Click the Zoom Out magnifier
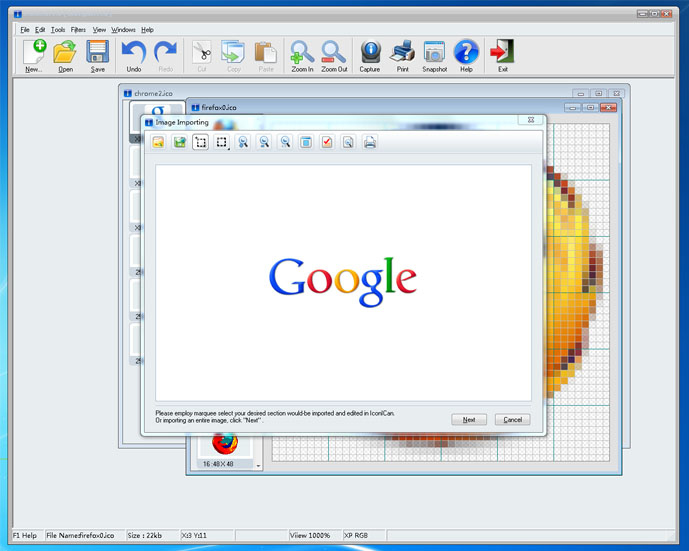Image resolution: width=689 pixels, height=551 pixels. [x=334, y=55]
